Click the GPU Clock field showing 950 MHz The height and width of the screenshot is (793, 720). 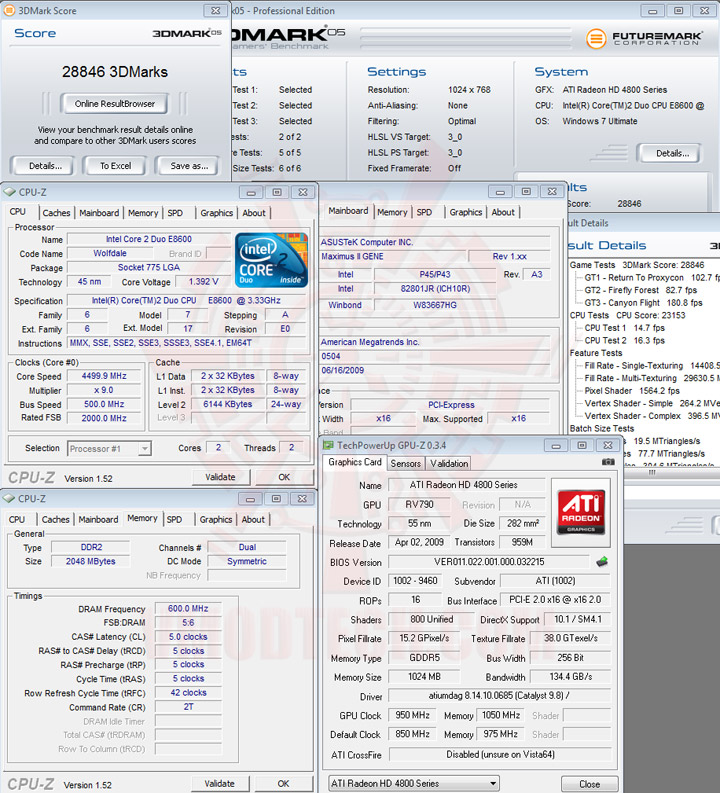(x=413, y=715)
